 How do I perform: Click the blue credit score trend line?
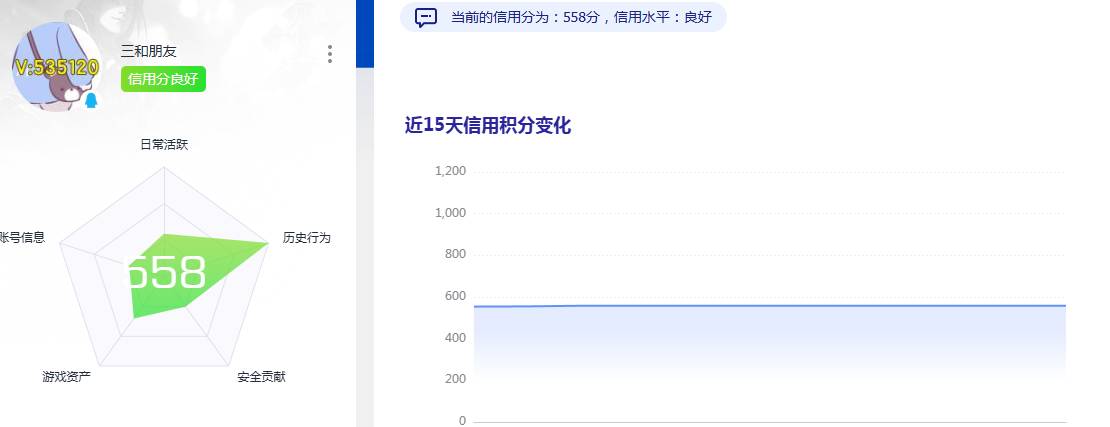[x=769, y=306]
